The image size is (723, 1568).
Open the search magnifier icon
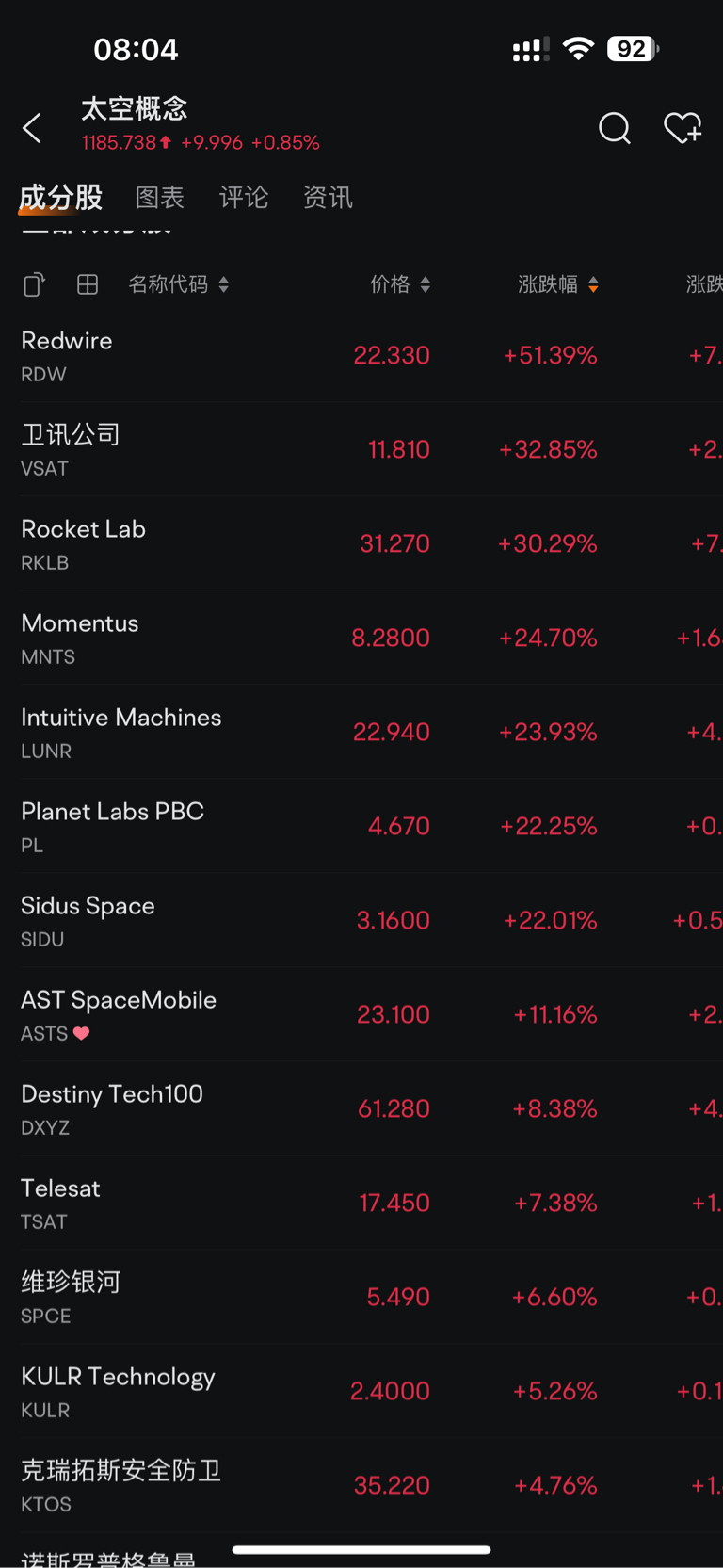click(615, 128)
